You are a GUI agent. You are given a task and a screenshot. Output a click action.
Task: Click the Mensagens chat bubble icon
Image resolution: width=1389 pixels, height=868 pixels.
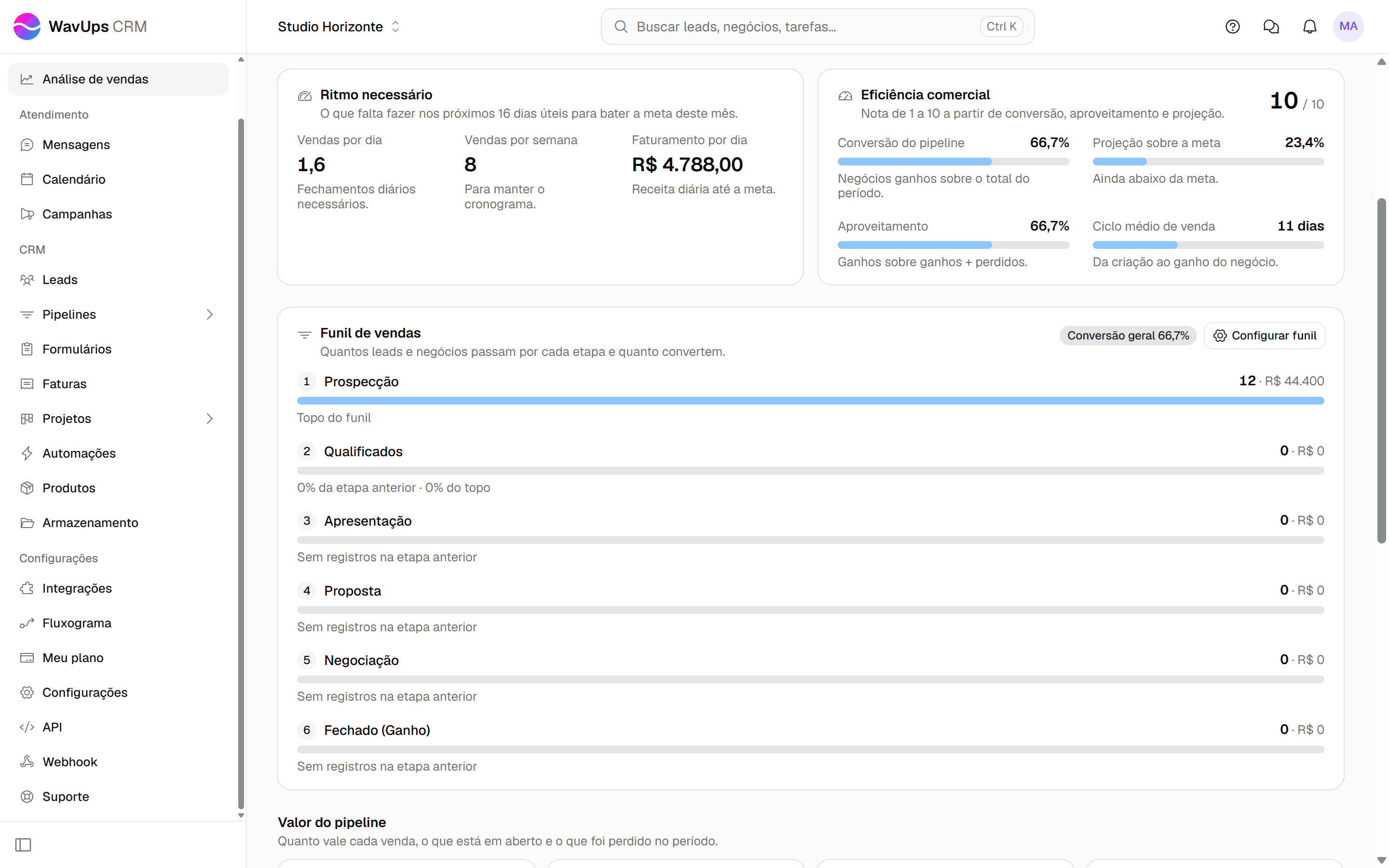tap(27, 145)
